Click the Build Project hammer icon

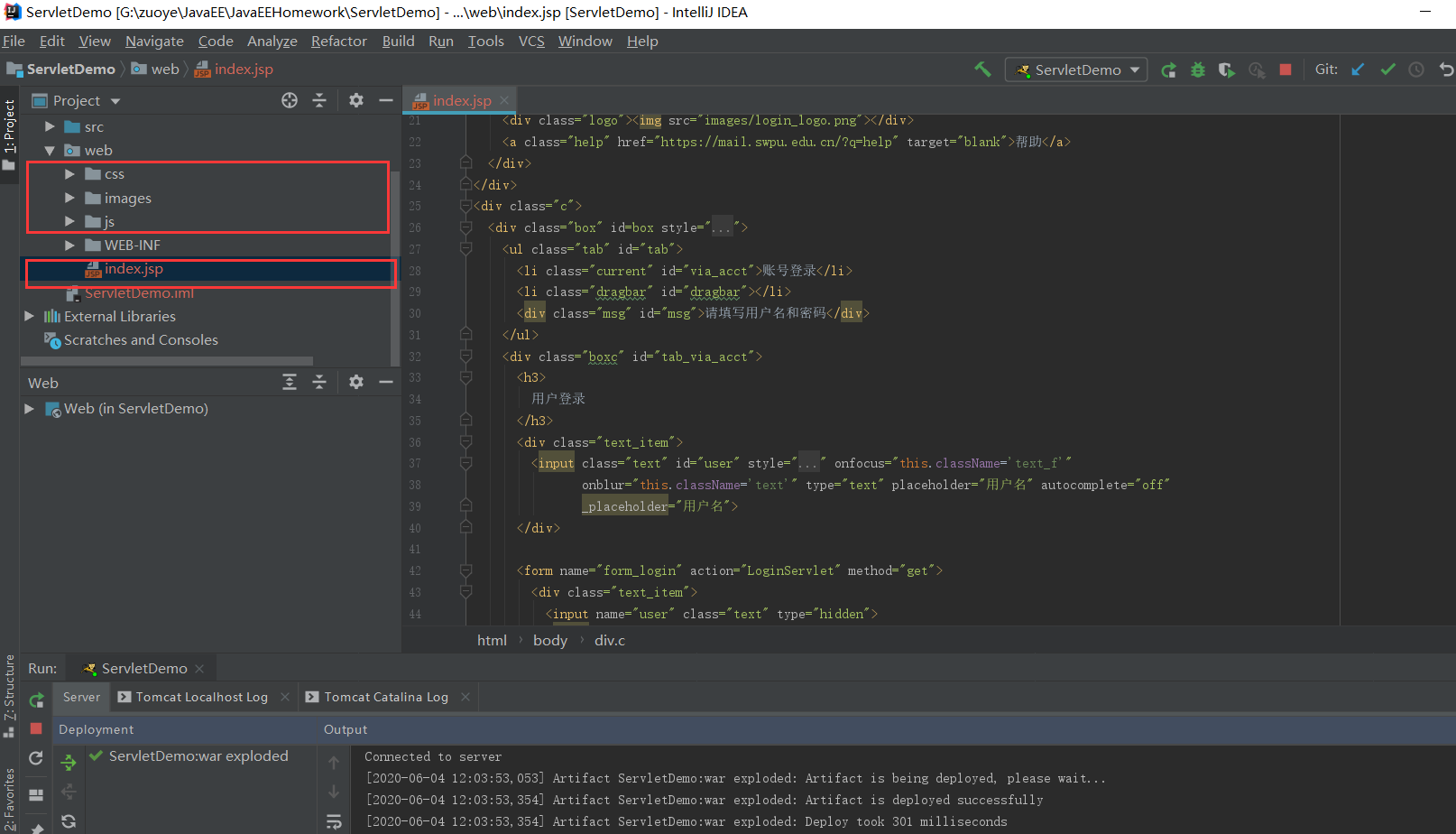(982, 69)
